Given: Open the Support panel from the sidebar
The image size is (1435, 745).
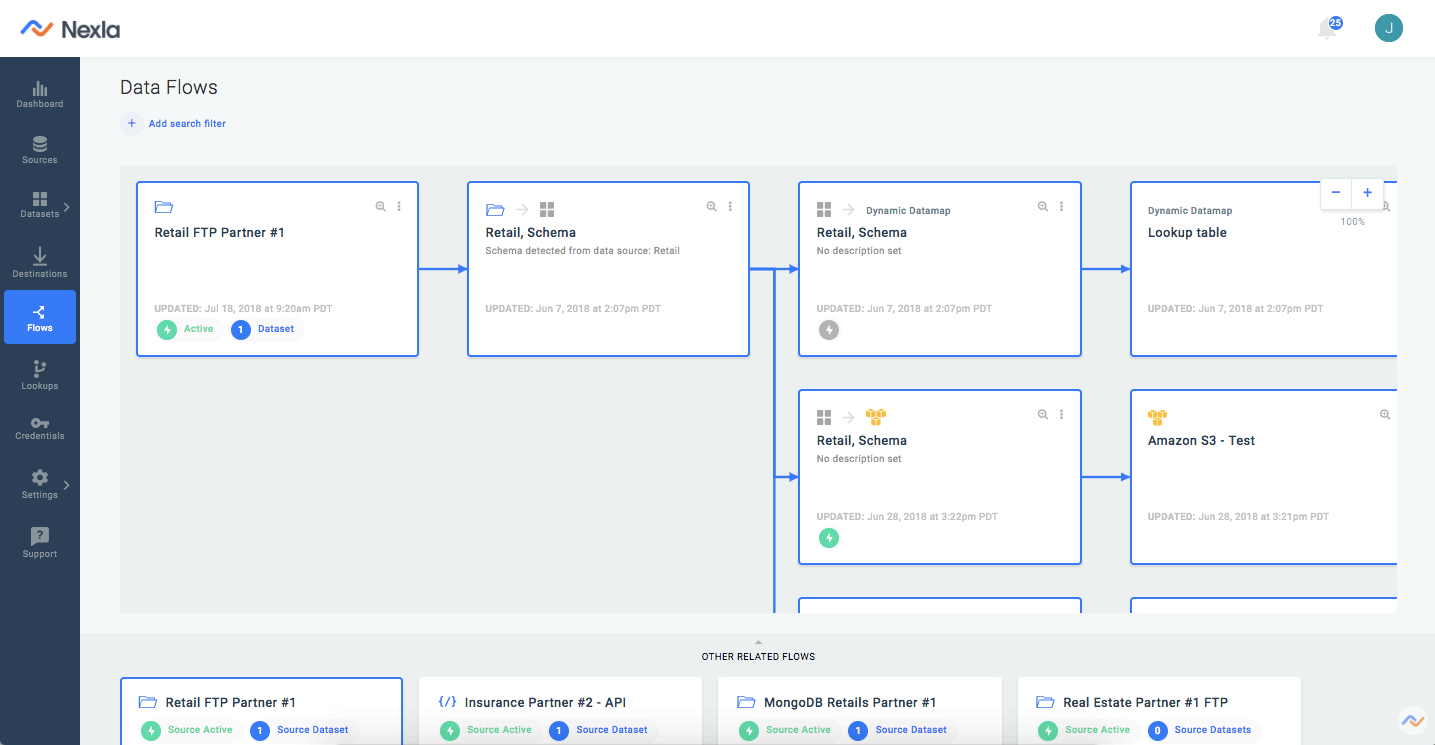Looking at the screenshot, I should [x=39, y=542].
